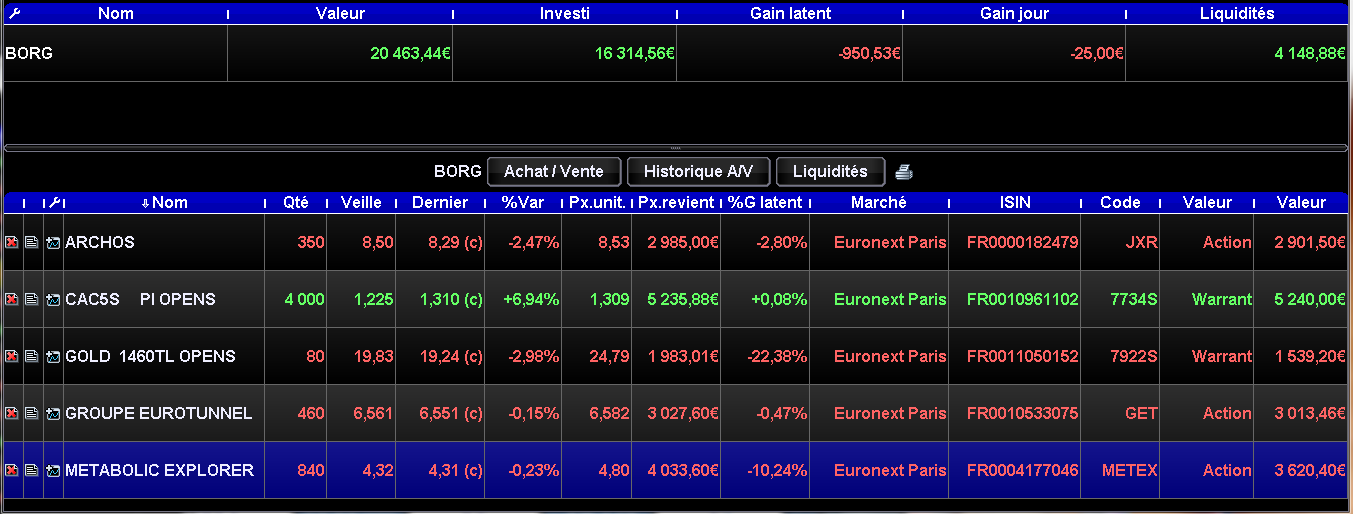Viewport: 1353px width, 514px height.
Task: Click the portfolio value 20 463,44€
Action: (410, 54)
